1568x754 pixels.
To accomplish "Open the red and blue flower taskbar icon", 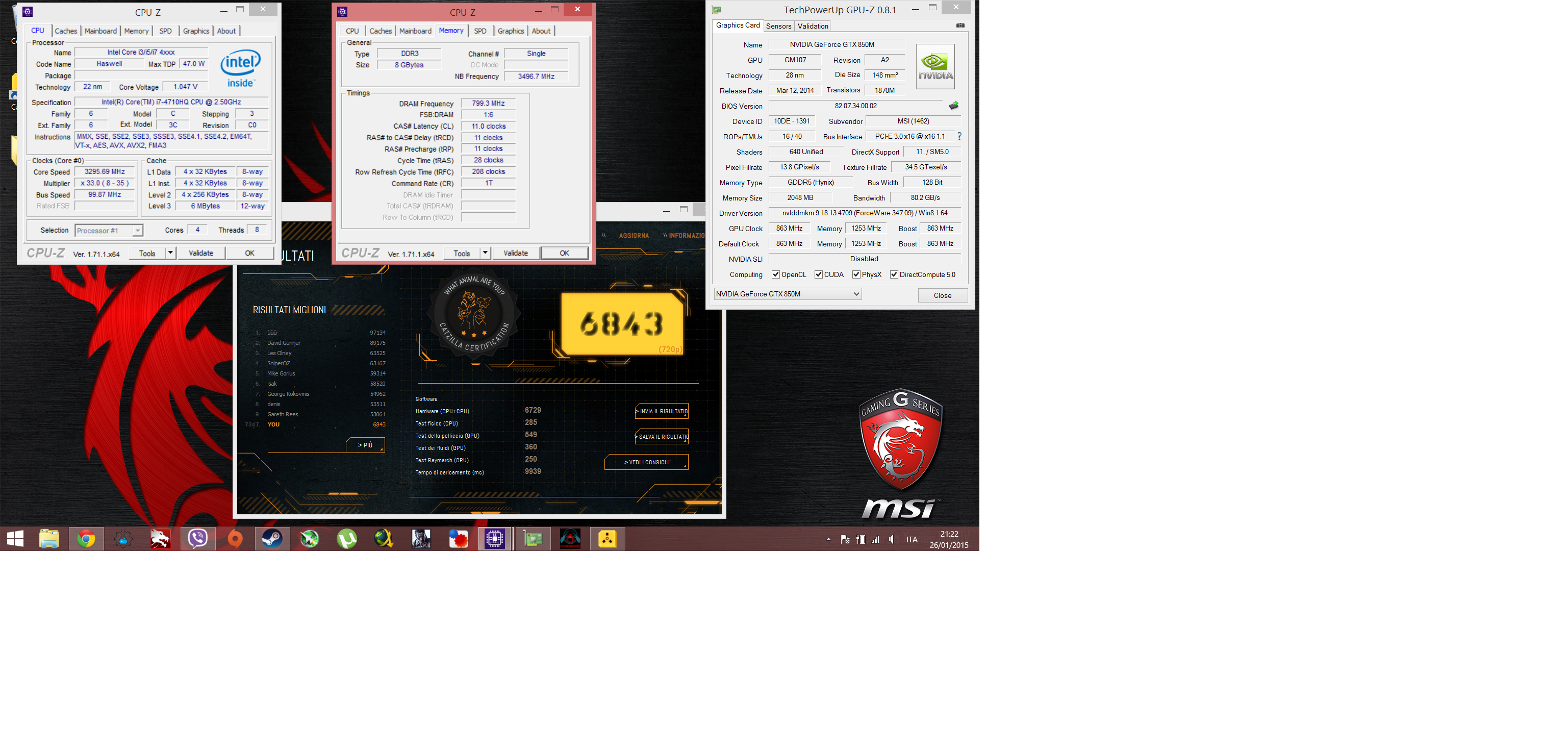I will 458,539.
